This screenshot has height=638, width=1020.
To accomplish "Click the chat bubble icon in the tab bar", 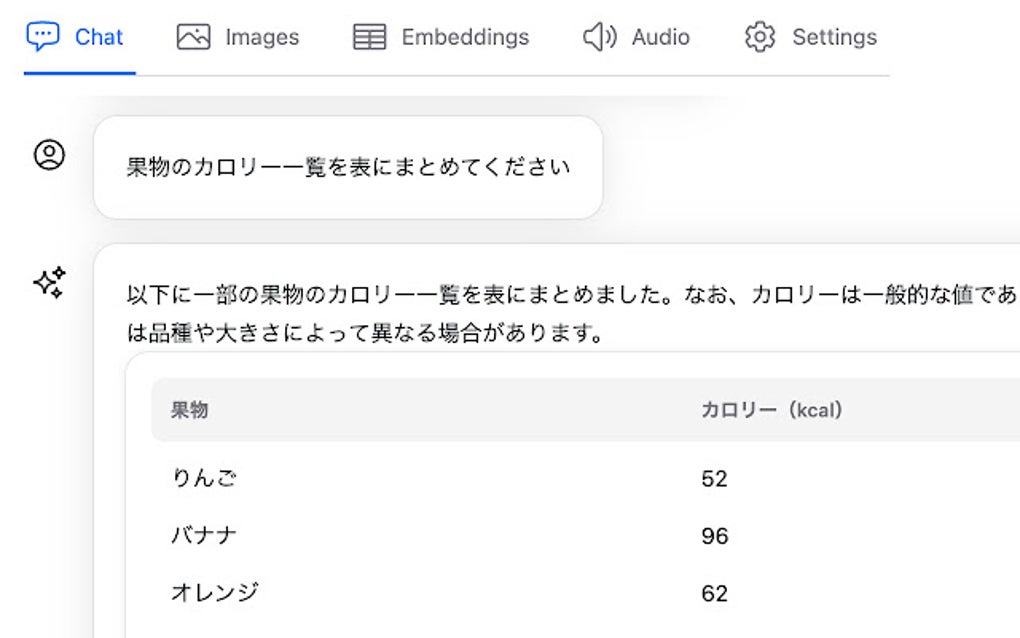I will (43, 37).
